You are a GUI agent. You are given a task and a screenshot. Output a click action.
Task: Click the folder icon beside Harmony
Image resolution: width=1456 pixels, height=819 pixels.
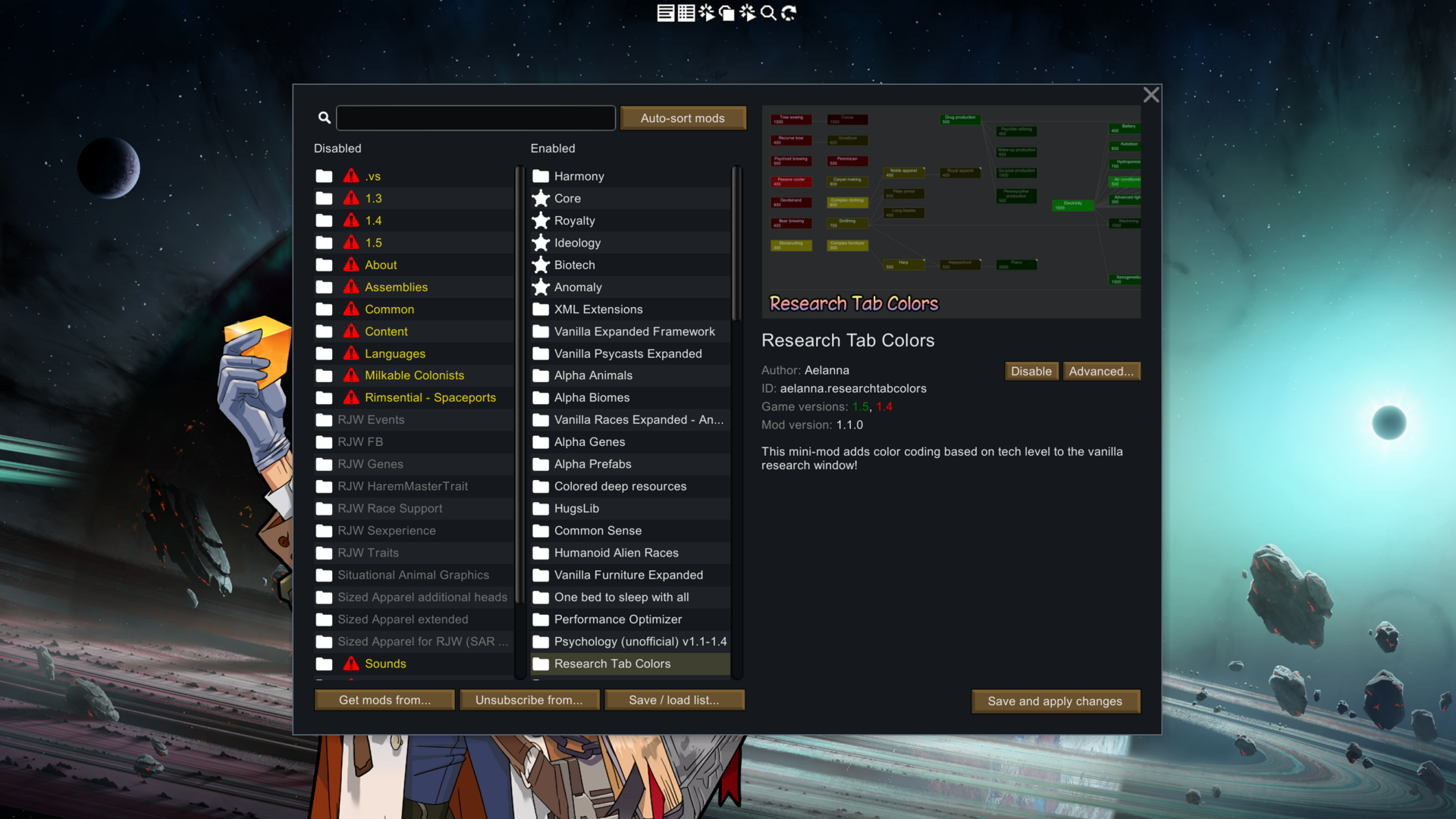tap(541, 176)
